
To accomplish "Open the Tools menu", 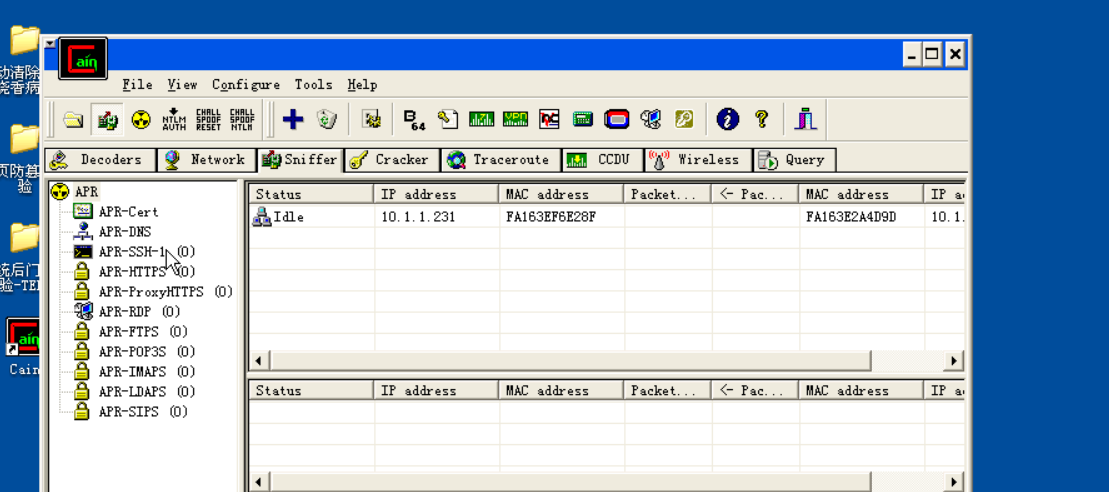I will (x=313, y=85).
